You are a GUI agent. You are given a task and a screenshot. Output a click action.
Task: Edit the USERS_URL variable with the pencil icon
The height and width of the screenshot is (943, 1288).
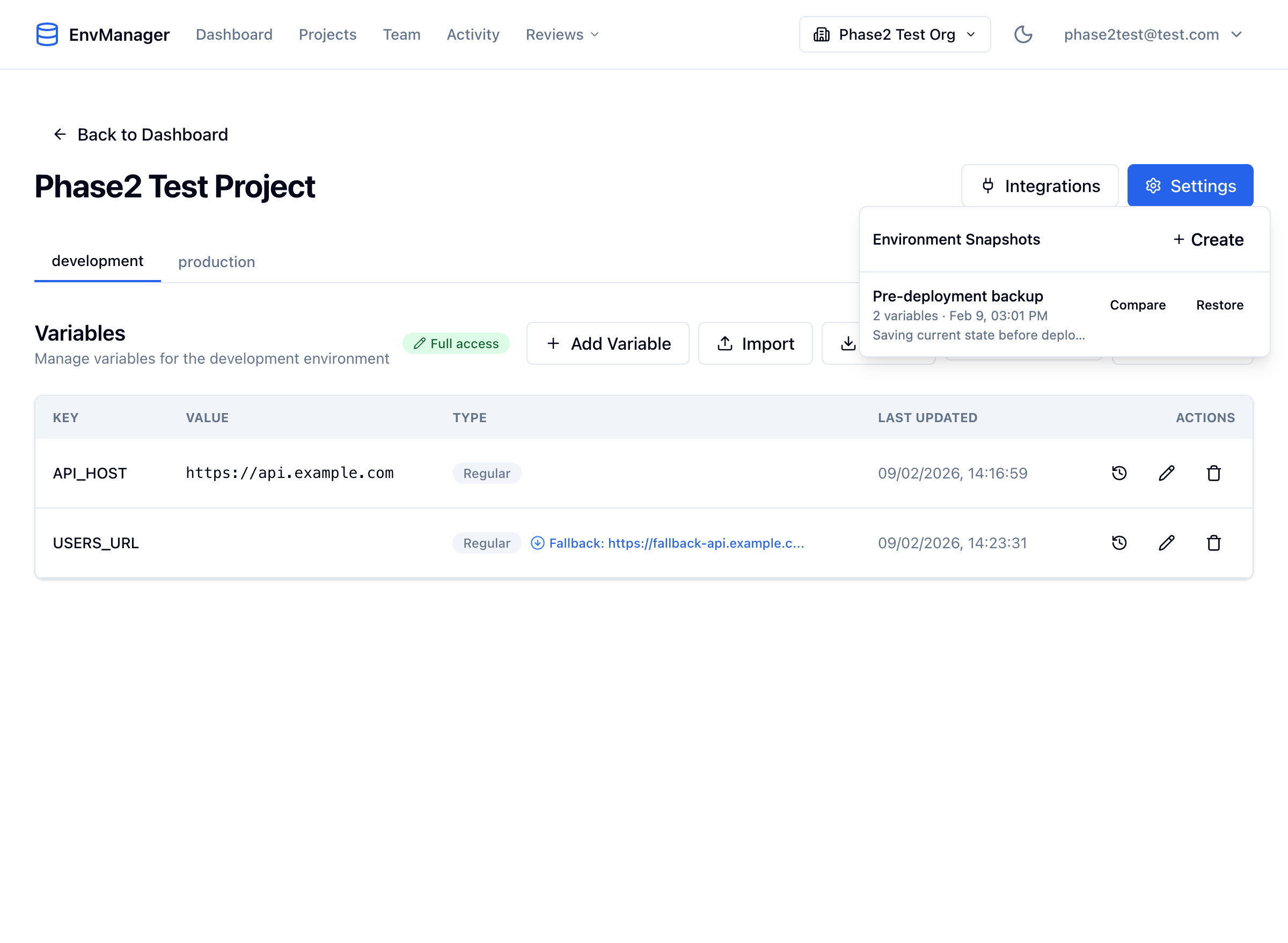pyautogui.click(x=1166, y=543)
